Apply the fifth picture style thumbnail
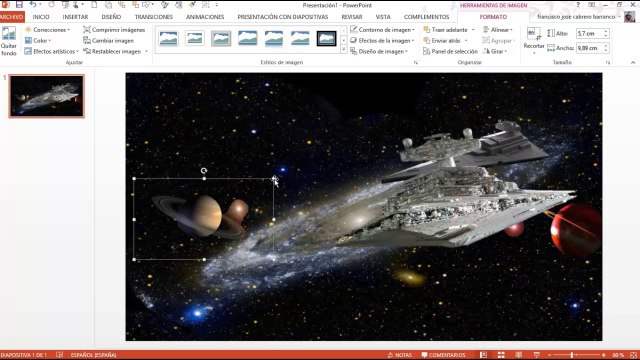Viewport: 640px width, 360px height. pyautogui.click(x=273, y=38)
